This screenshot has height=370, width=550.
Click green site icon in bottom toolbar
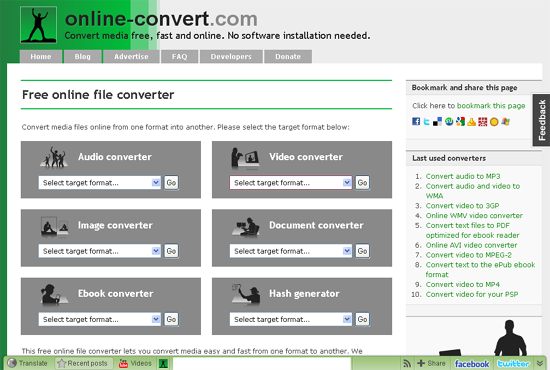tap(163, 364)
